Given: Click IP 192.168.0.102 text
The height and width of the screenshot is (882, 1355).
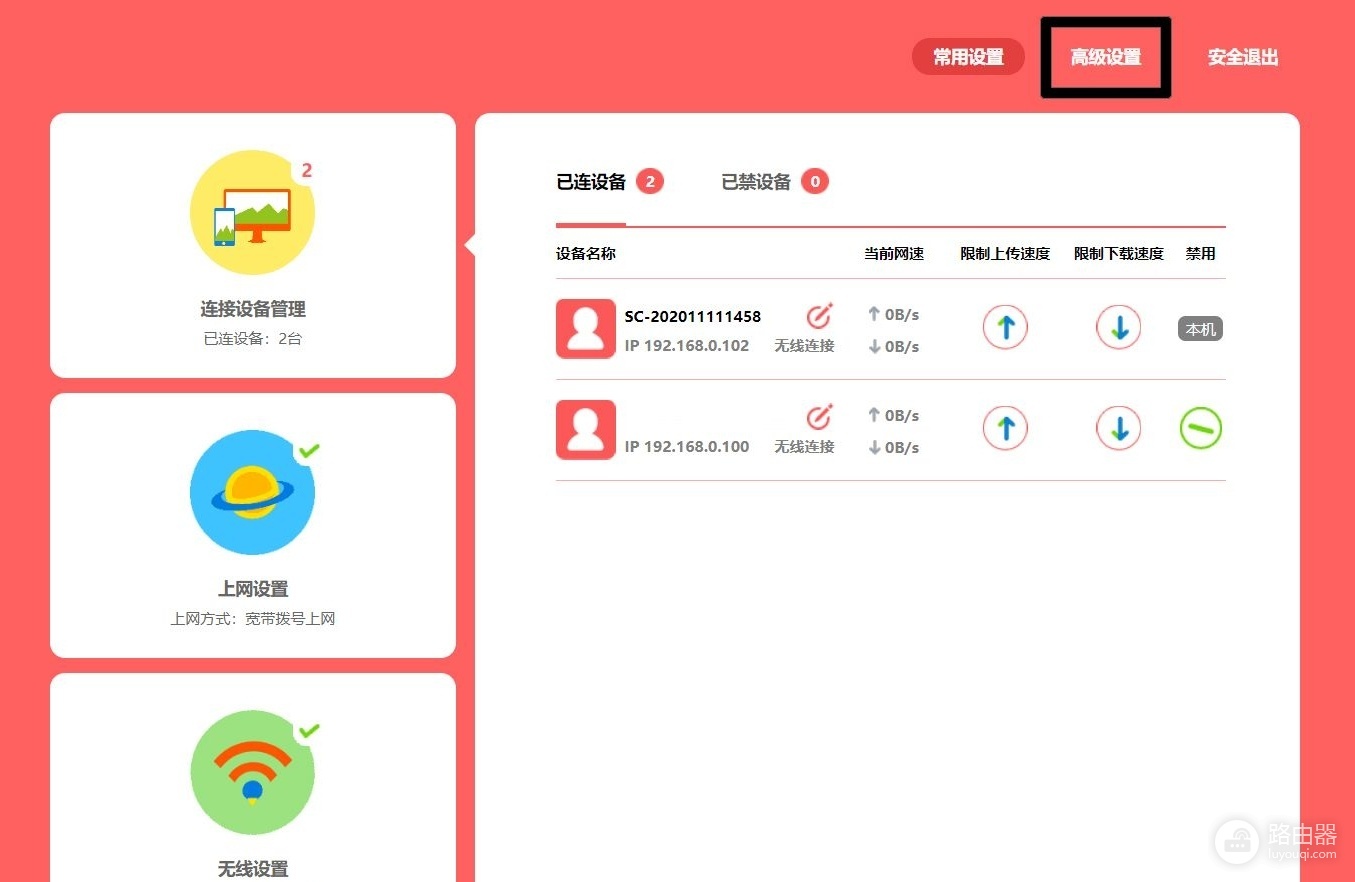Looking at the screenshot, I should (687, 346).
